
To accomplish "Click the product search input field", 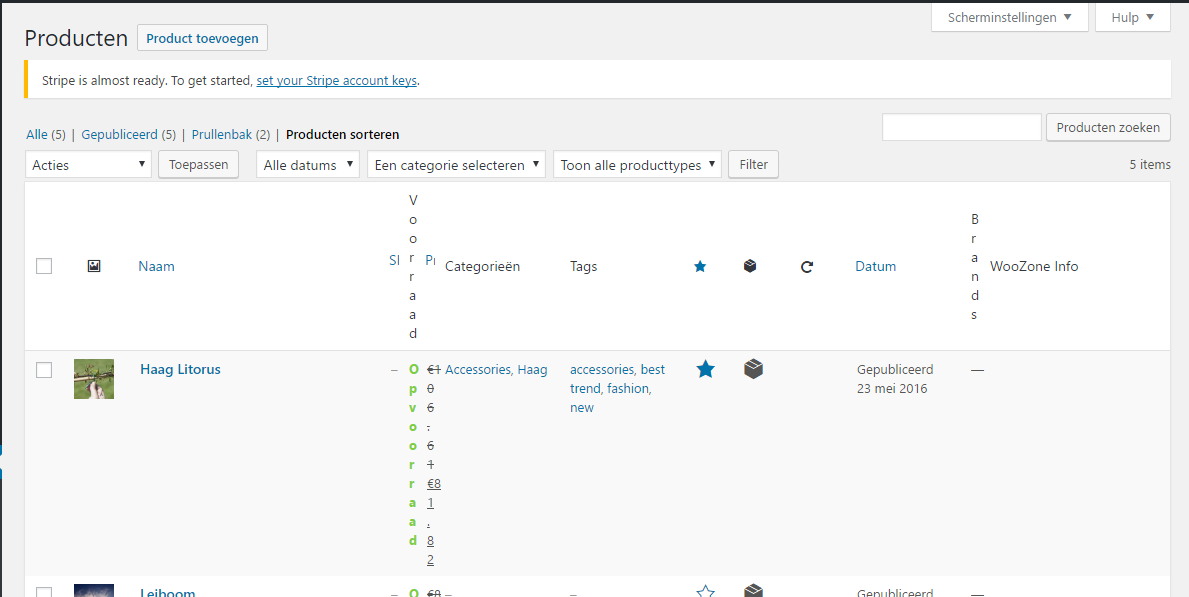I will point(961,128).
